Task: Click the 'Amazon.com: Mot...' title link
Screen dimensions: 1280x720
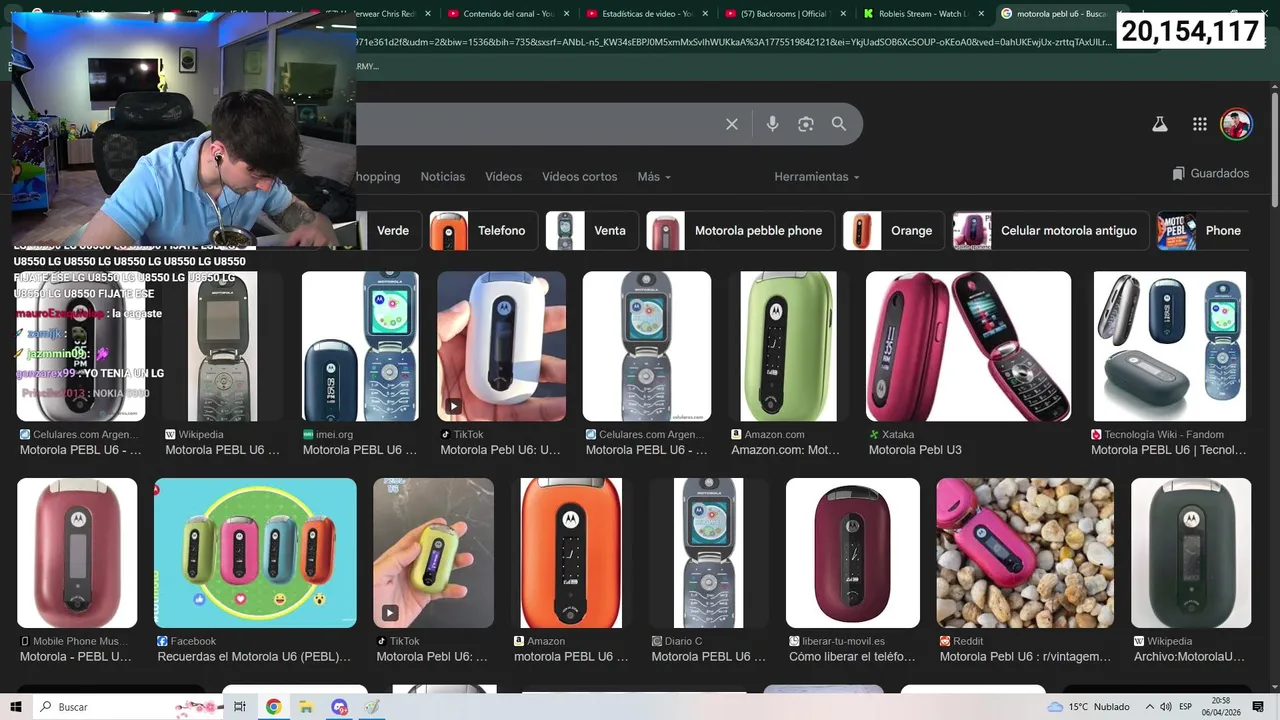Action: point(785,450)
